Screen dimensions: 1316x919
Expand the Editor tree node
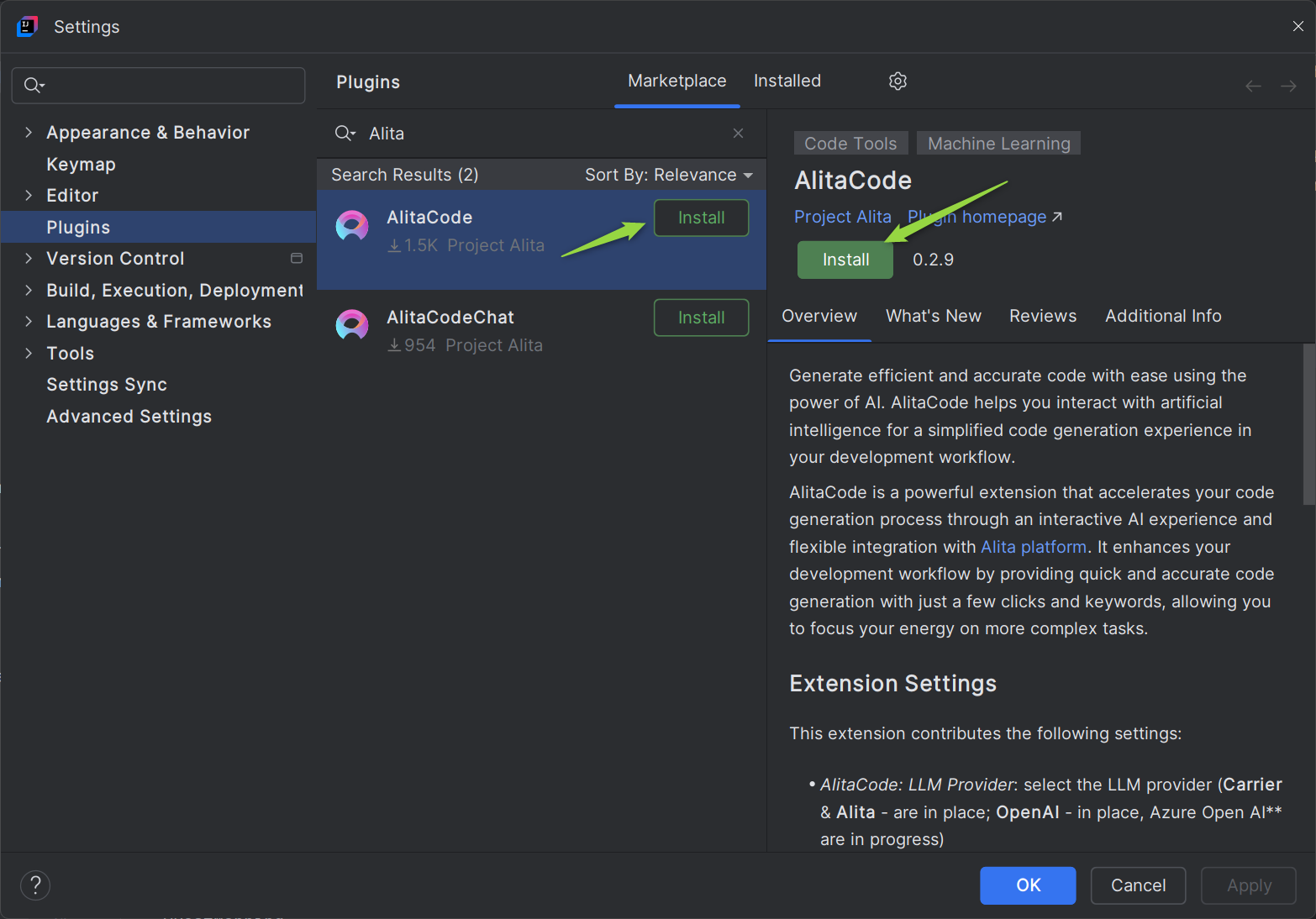pyautogui.click(x=29, y=195)
